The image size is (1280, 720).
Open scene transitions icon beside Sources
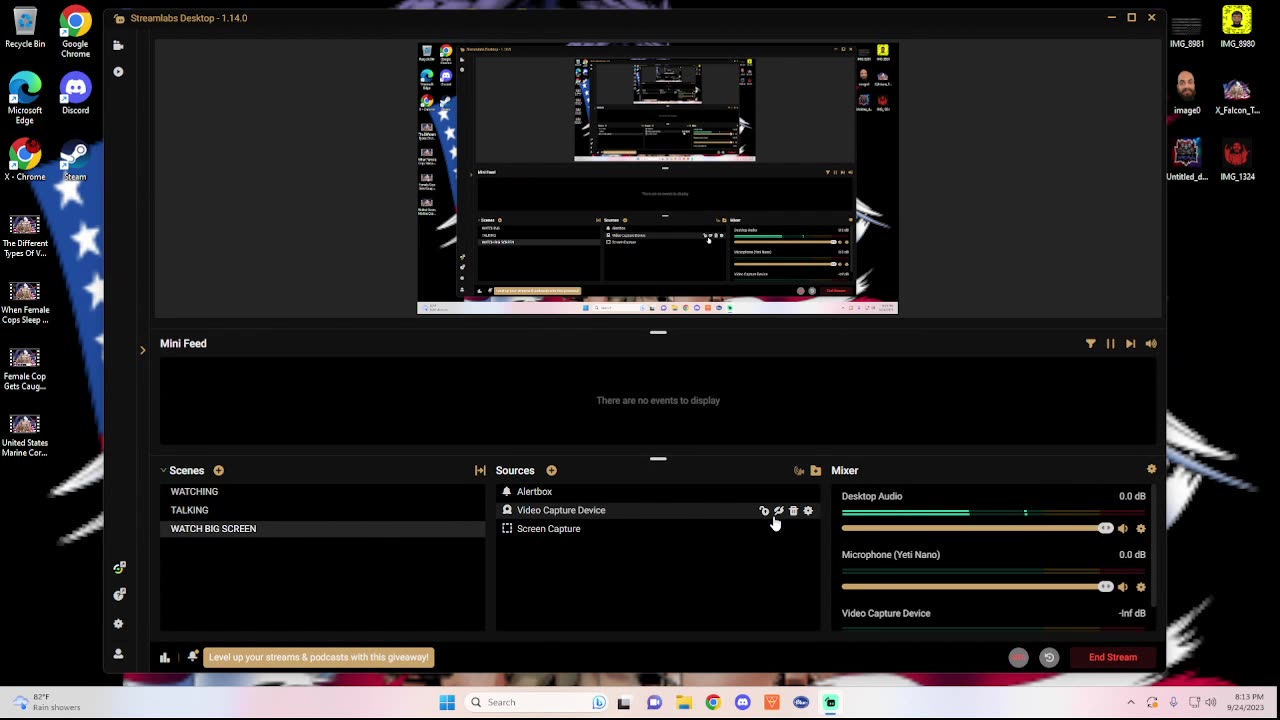pos(480,471)
